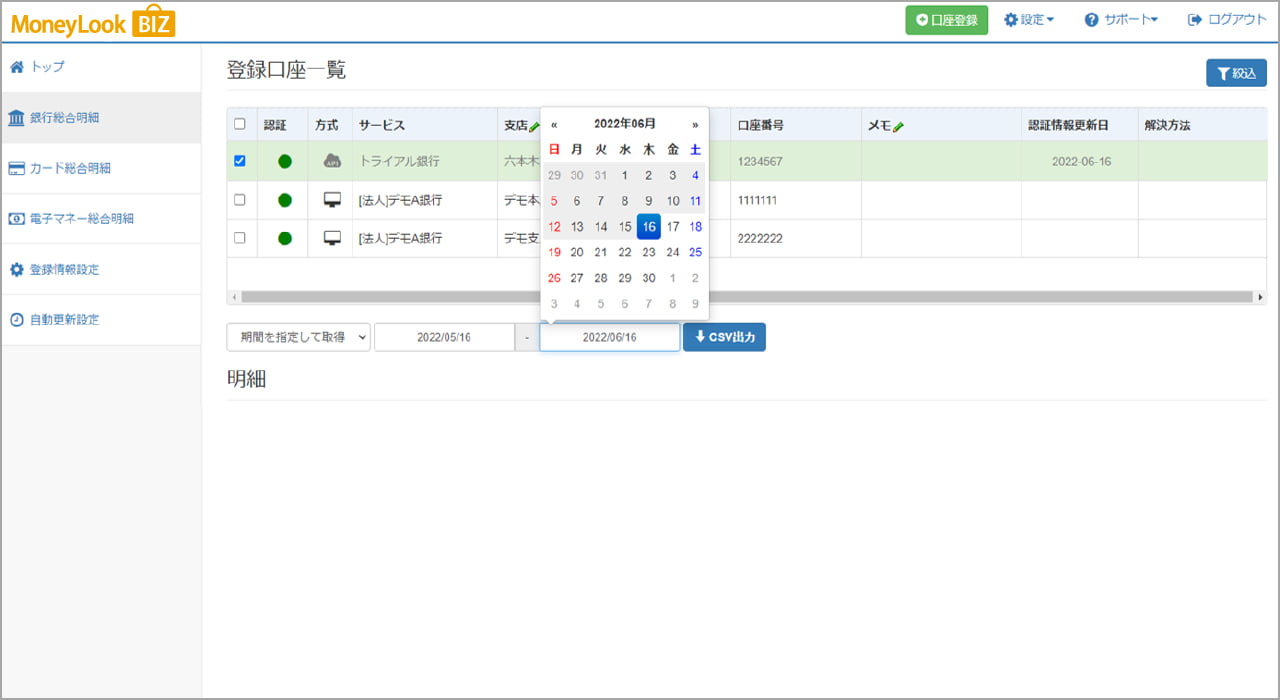The image size is (1280, 700).
Task: Click the green 口座登録 button
Action: tap(946, 20)
